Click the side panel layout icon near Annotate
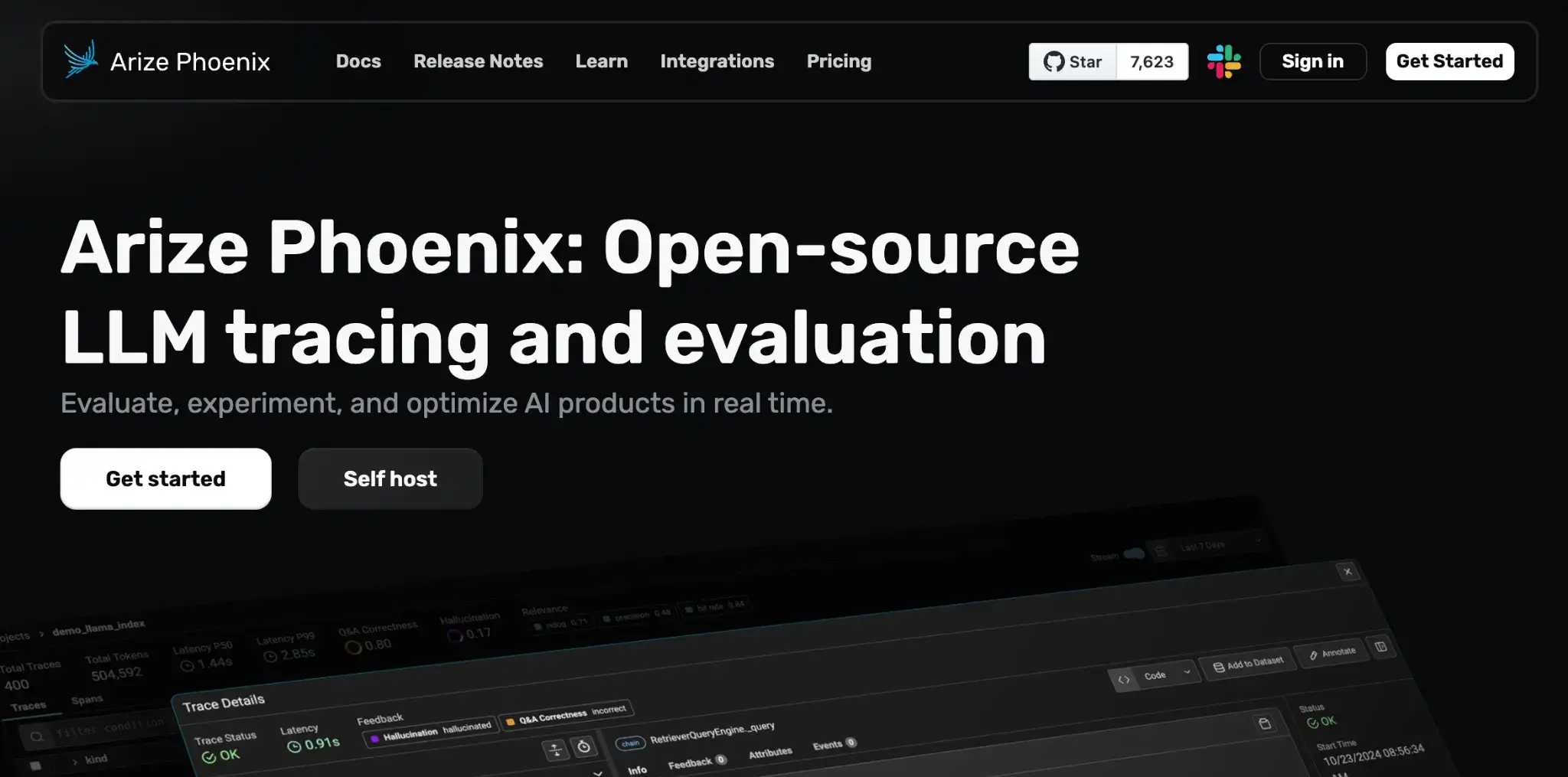The width and height of the screenshot is (1568, 777). (1380, 647)
